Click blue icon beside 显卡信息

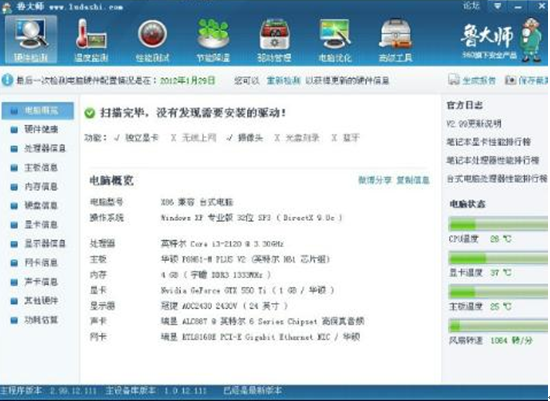(14, 225)
